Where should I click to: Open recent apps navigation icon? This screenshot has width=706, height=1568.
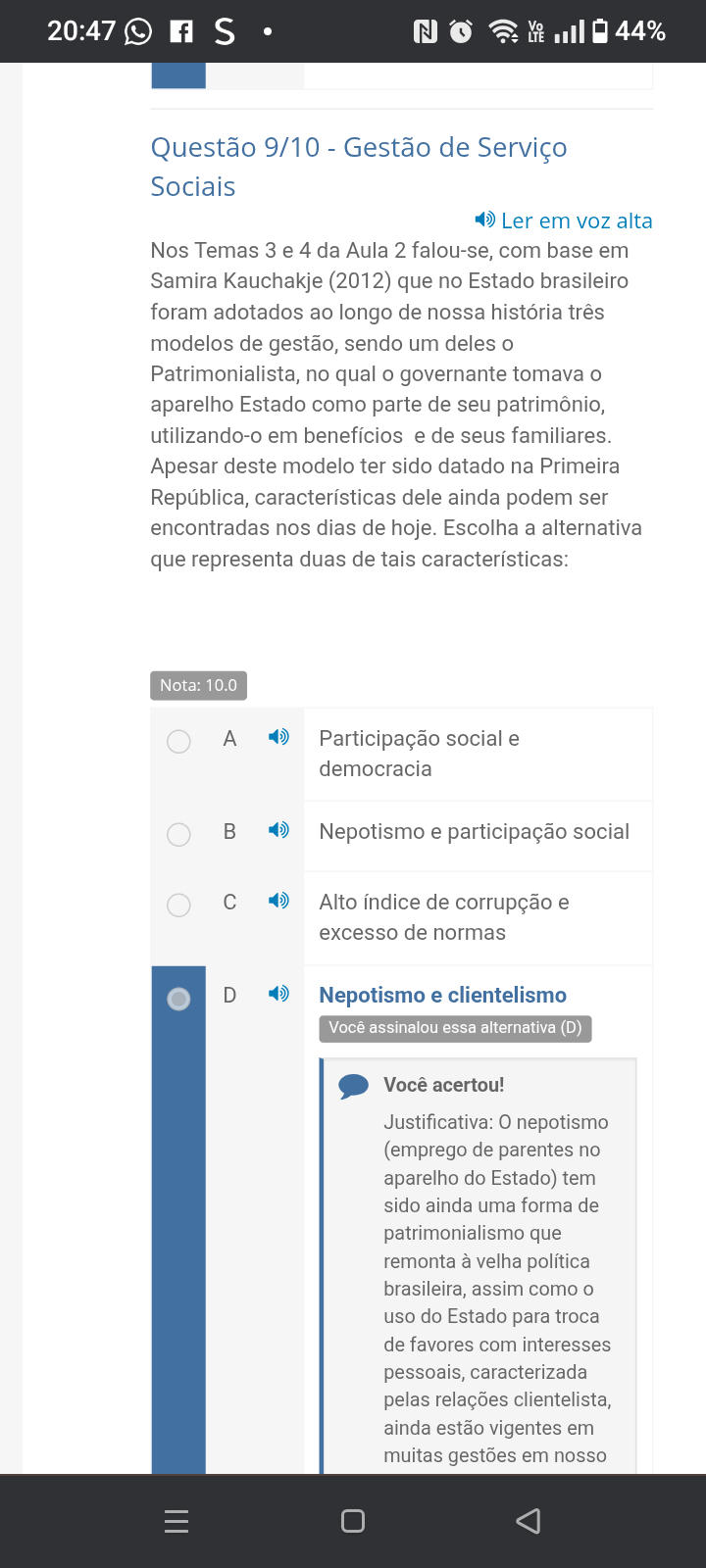coord(176,1521)
